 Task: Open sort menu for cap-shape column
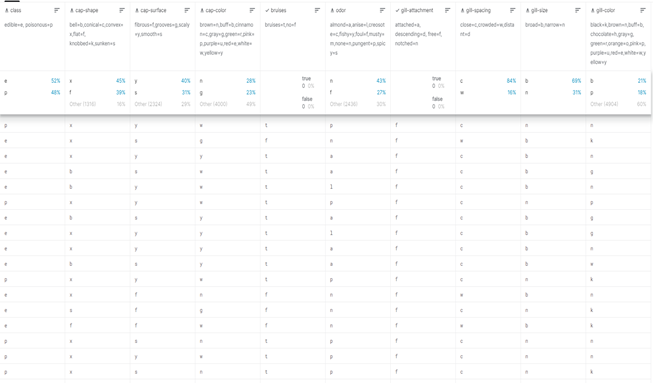tap(122, 10)
